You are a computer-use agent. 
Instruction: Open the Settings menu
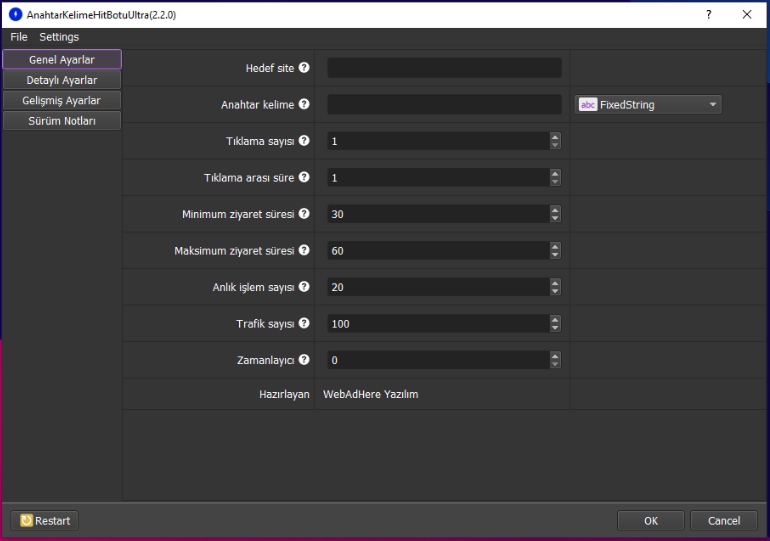59,37
